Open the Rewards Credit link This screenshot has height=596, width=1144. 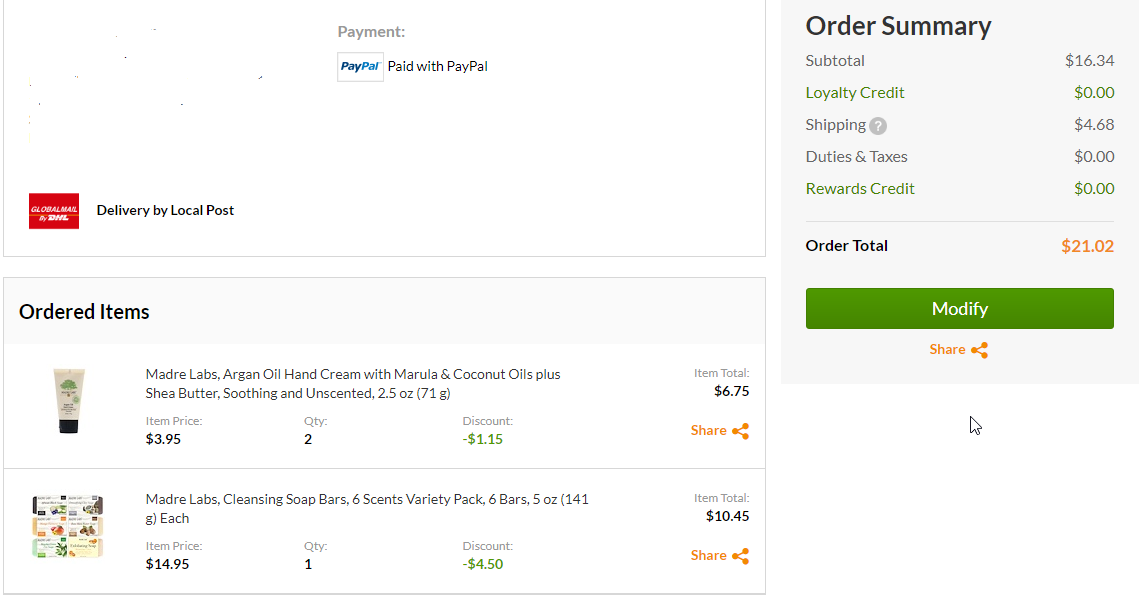pyautogui.click(x=860, y=189)
